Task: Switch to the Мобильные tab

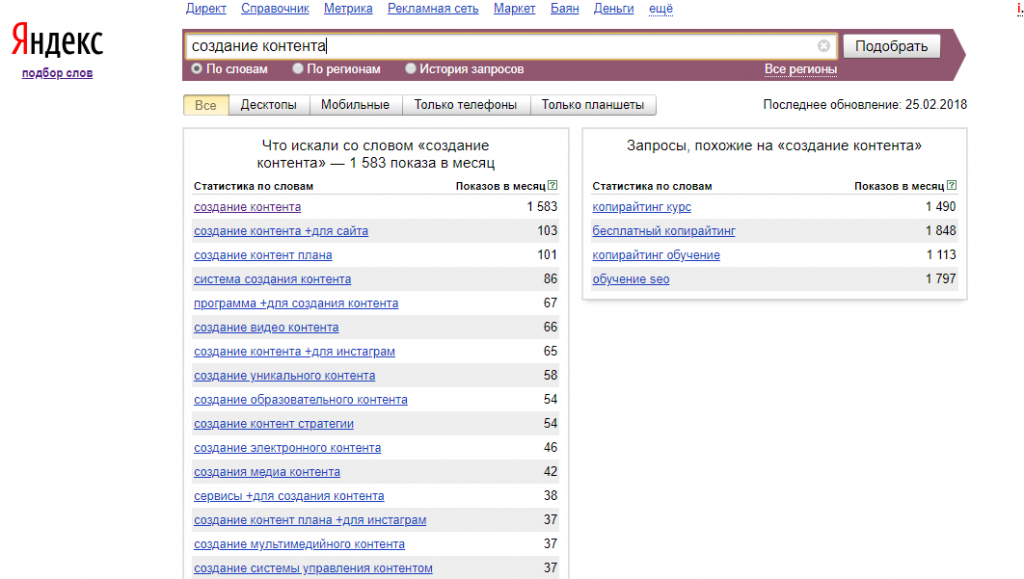Action: click(355, 105)
